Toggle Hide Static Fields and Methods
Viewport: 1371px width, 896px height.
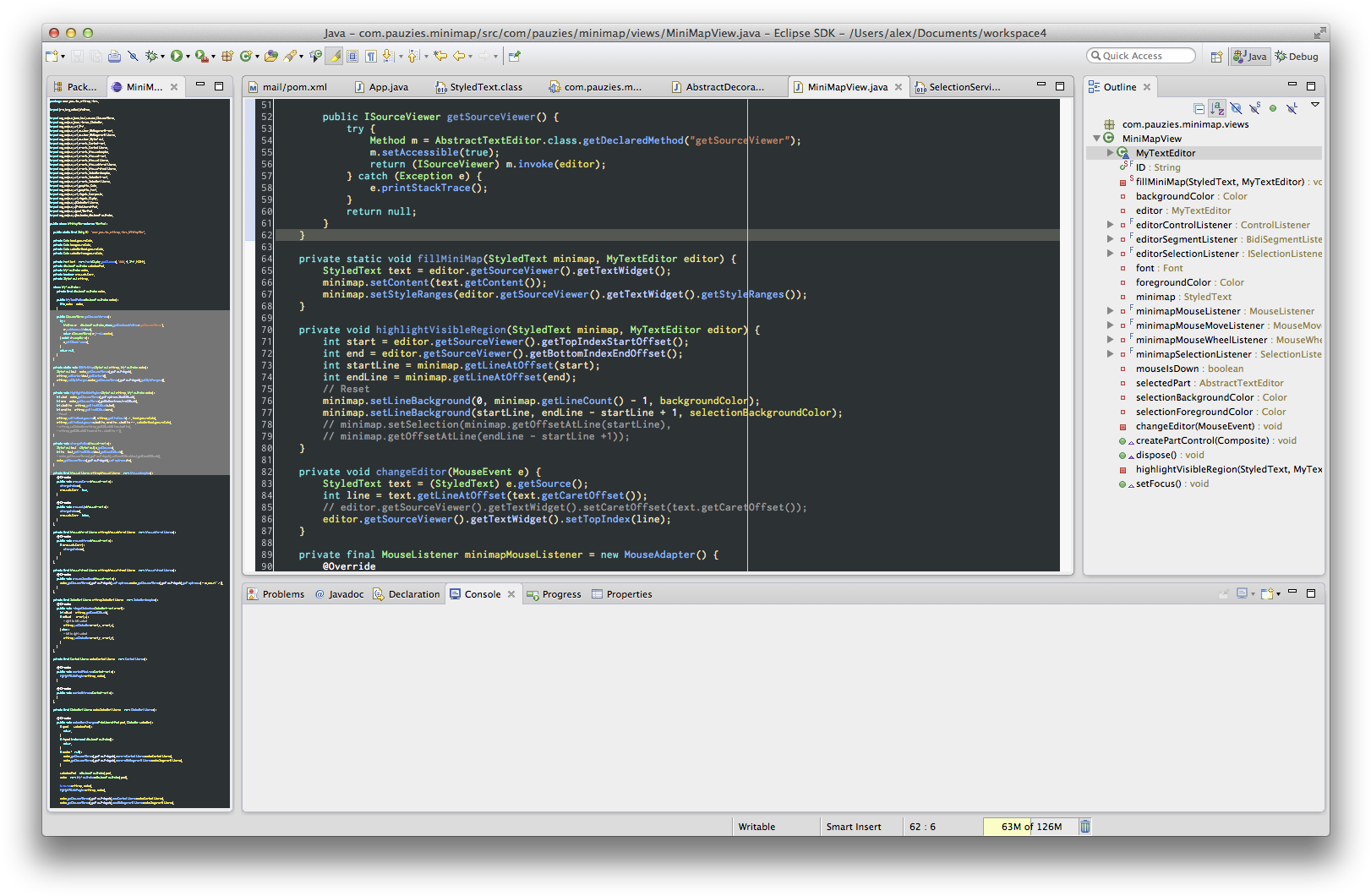[x=1254, y=108]
